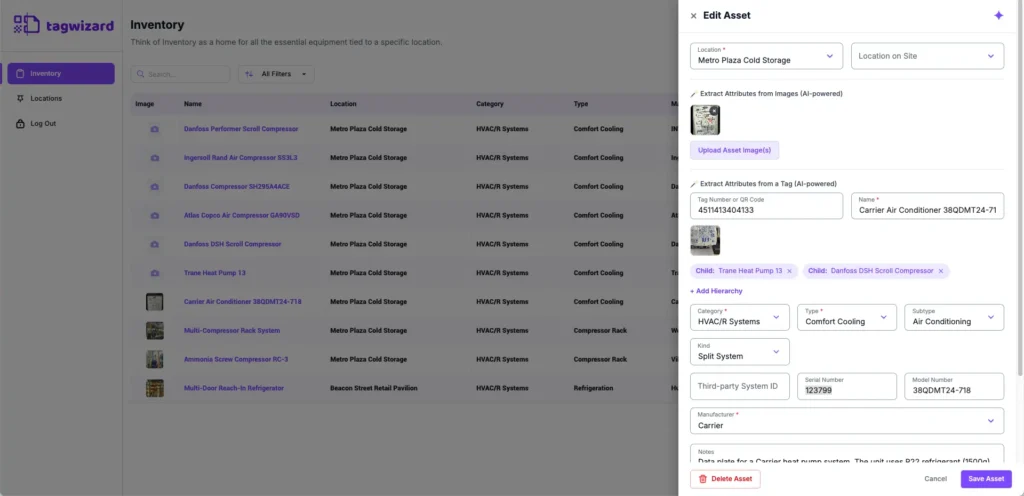Click the Location column header
Image resolution: width=1024 pixels, height=496 pixels.
343,104
